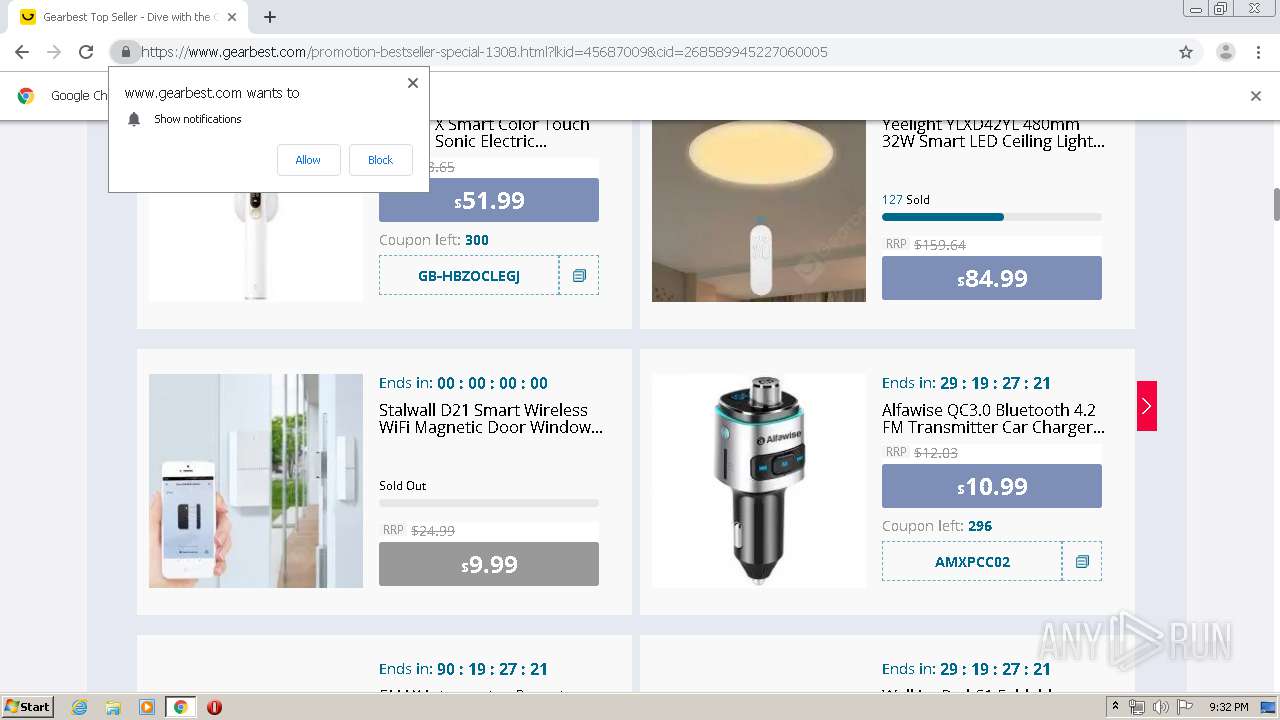Image resolution: width=1280 pixels, height=720 pixels.
Task: Launch Internet Explorer from taskbar
Action: (x=80, y=707)
